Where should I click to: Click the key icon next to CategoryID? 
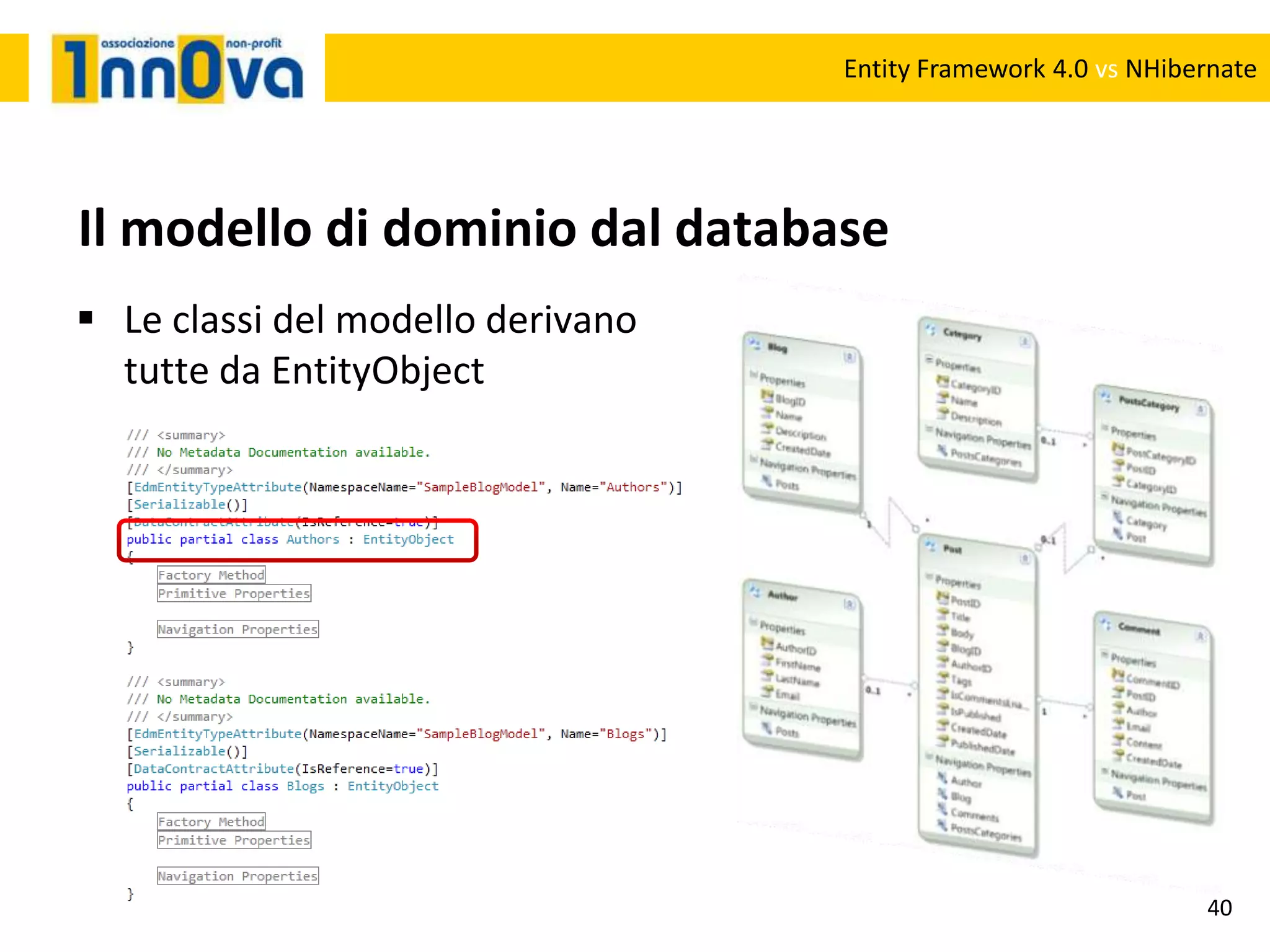pyautogui.click(x=943, y=382)
